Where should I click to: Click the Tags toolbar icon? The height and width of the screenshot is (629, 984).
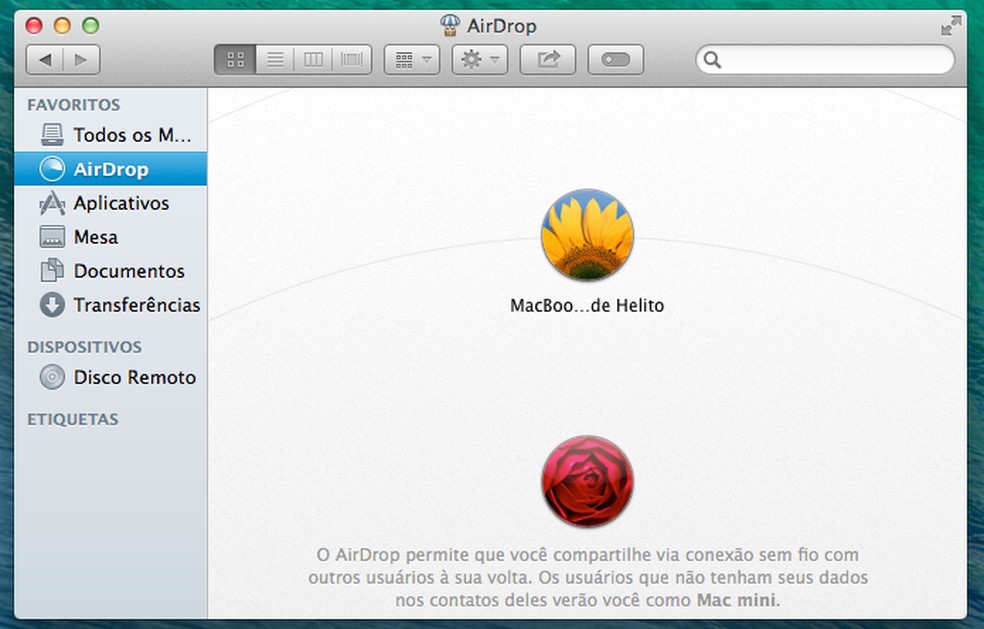(x=615, y=58)
